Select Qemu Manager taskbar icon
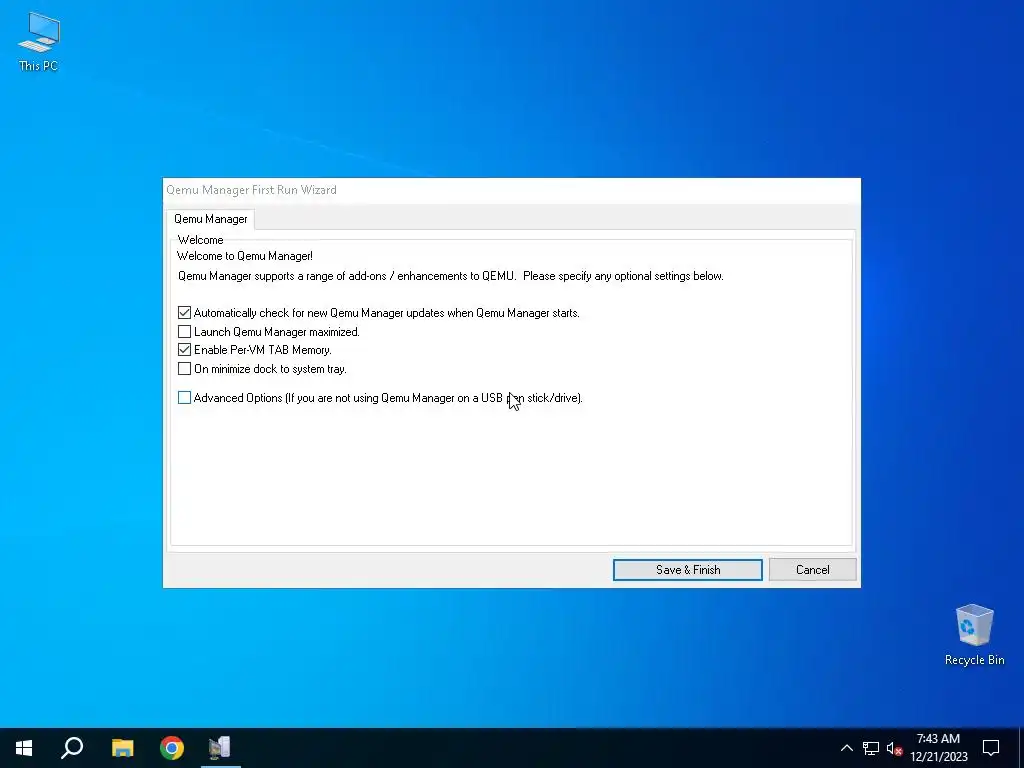This screenshot has height=768, width=1024. click(220, 748)
